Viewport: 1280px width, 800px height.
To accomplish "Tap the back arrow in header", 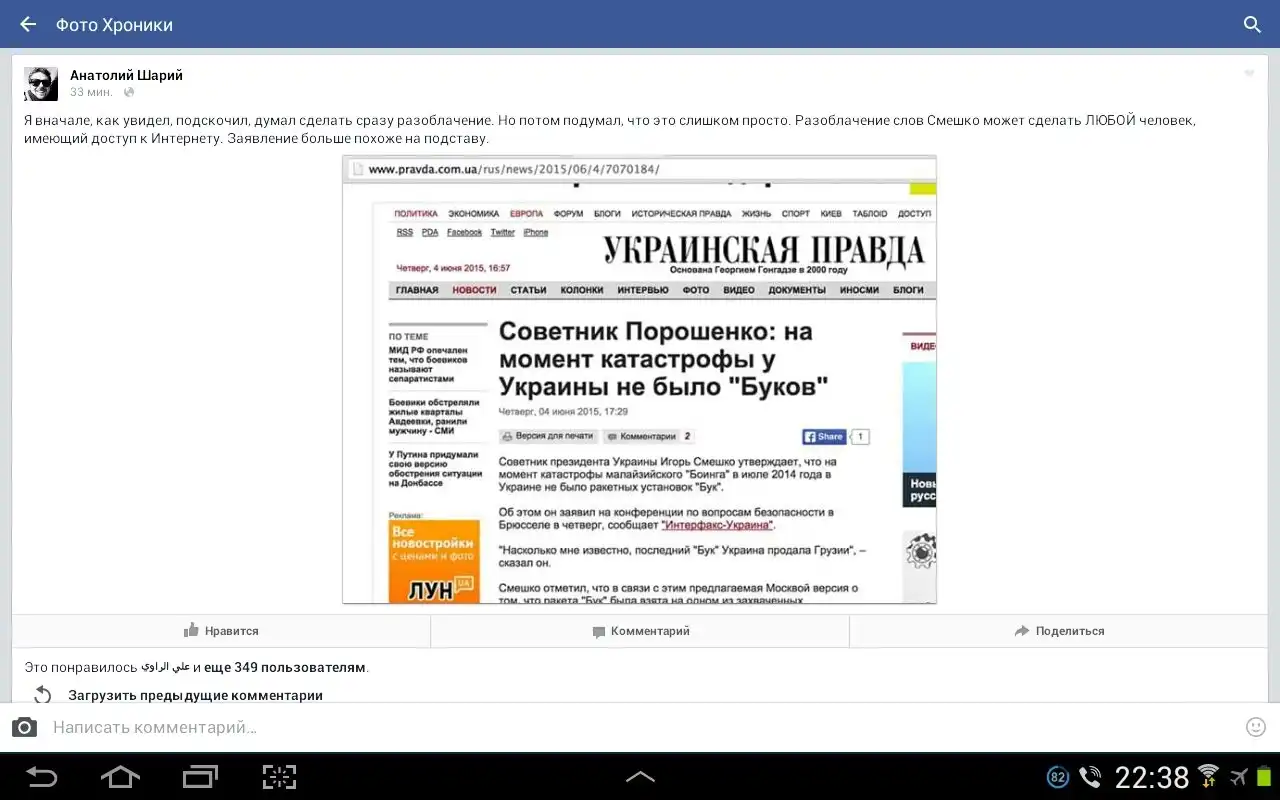I will pyautogui.click(x=28, y=24).
